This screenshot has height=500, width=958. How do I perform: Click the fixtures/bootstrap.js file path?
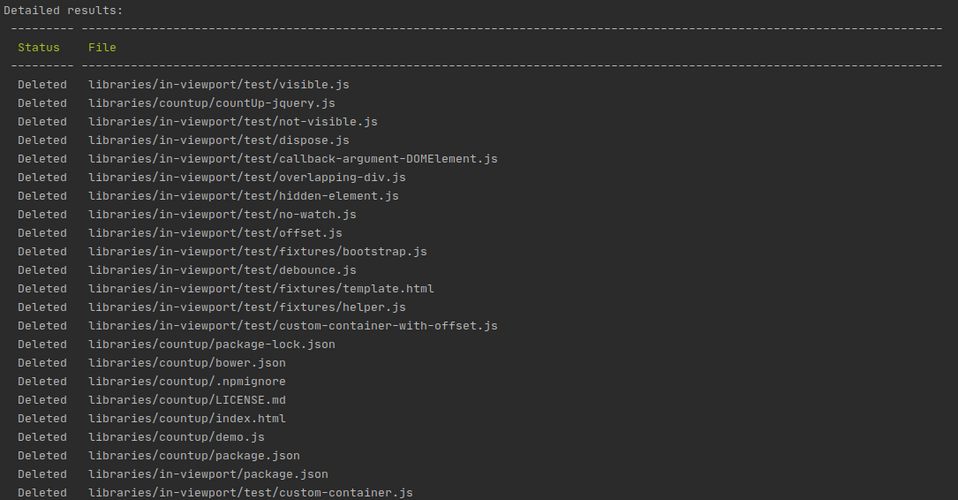[x=257, y=252]
